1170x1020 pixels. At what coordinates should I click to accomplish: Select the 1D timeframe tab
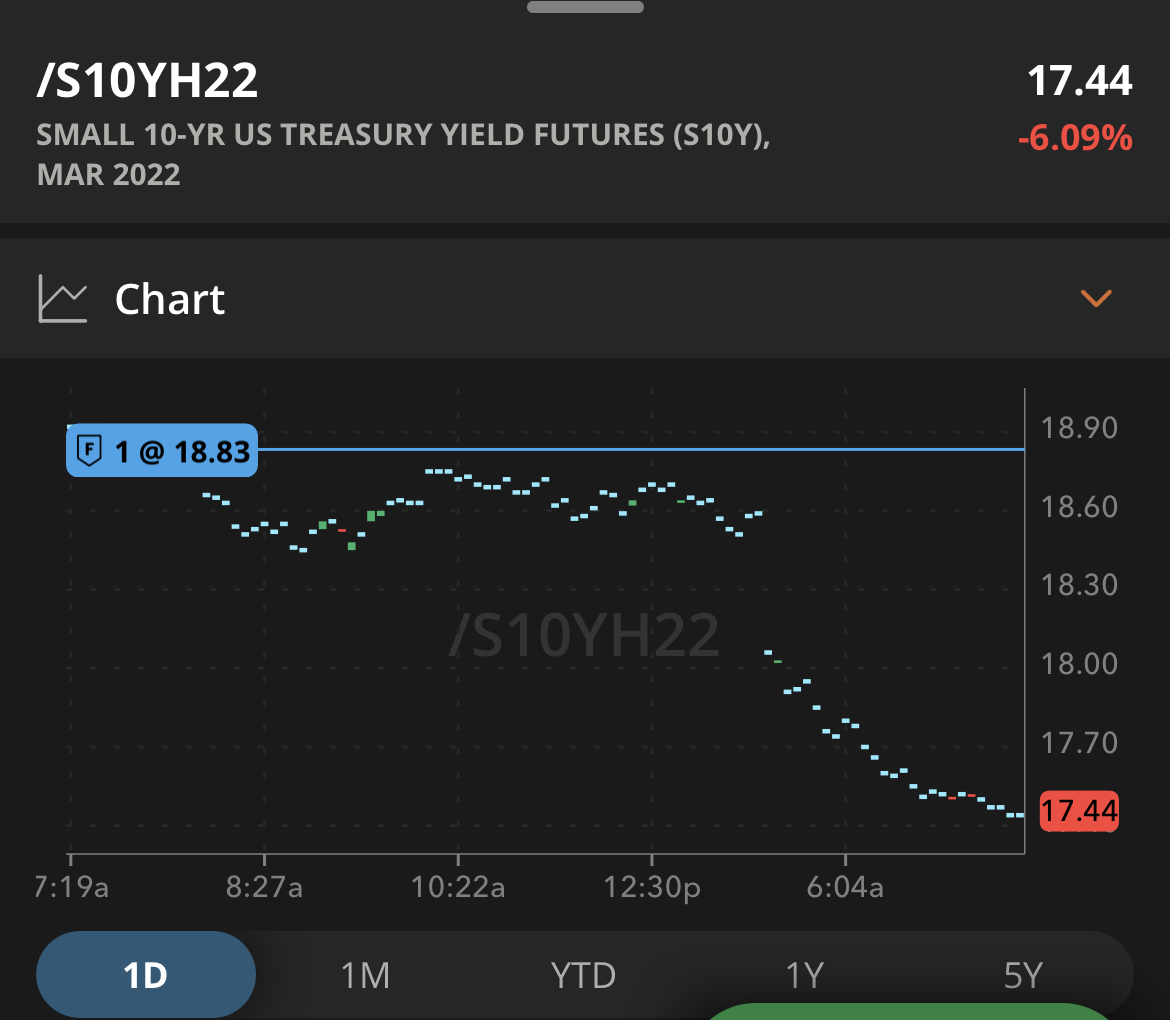[146, 974]
